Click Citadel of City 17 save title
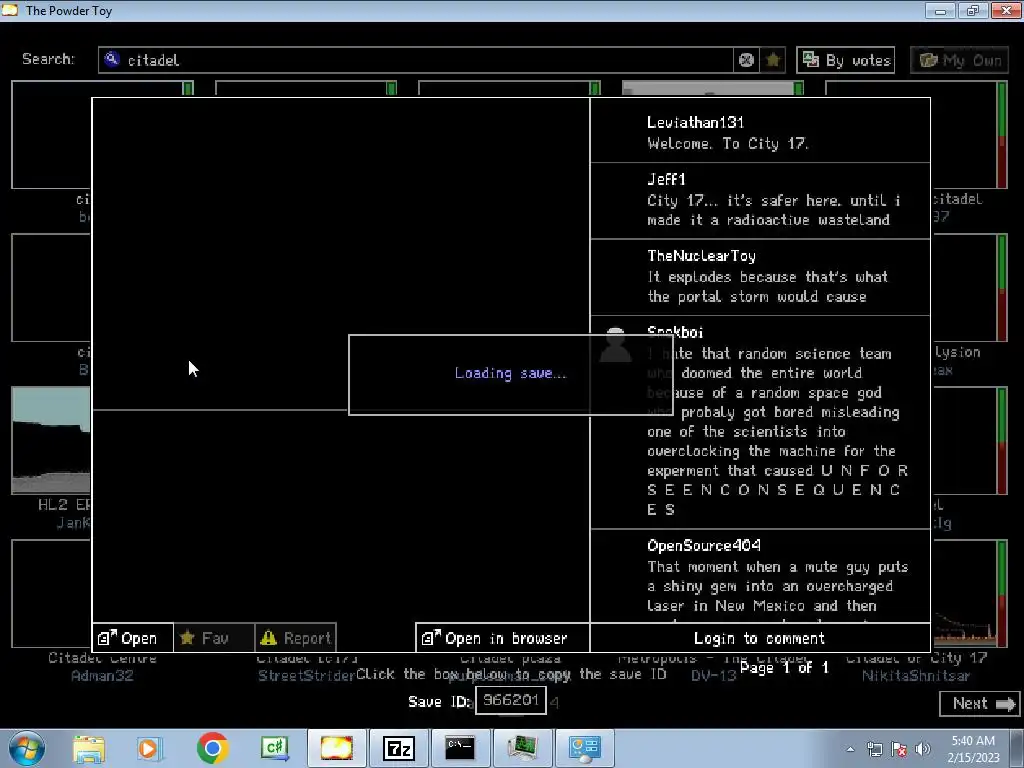 (x=916, y=658)
